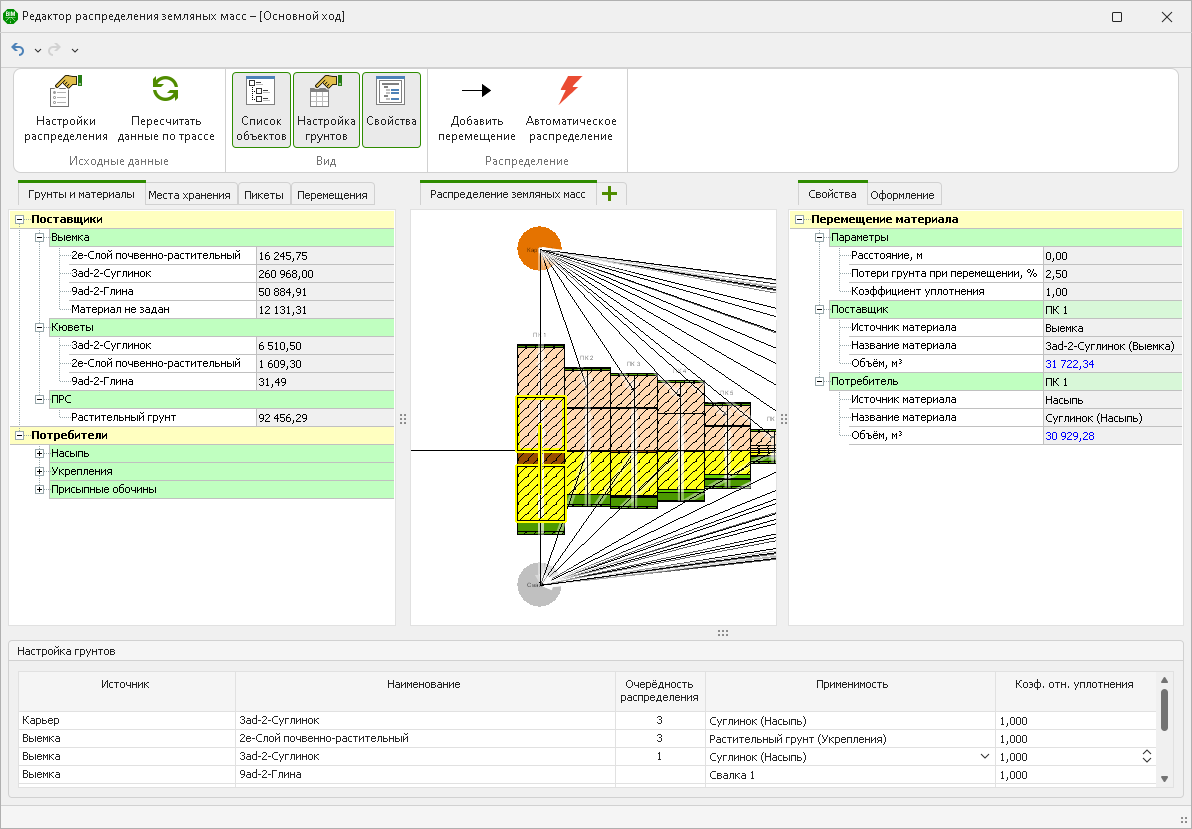
Task: Expand the Насыпь tree node
Action: click(x=40, y=453)
